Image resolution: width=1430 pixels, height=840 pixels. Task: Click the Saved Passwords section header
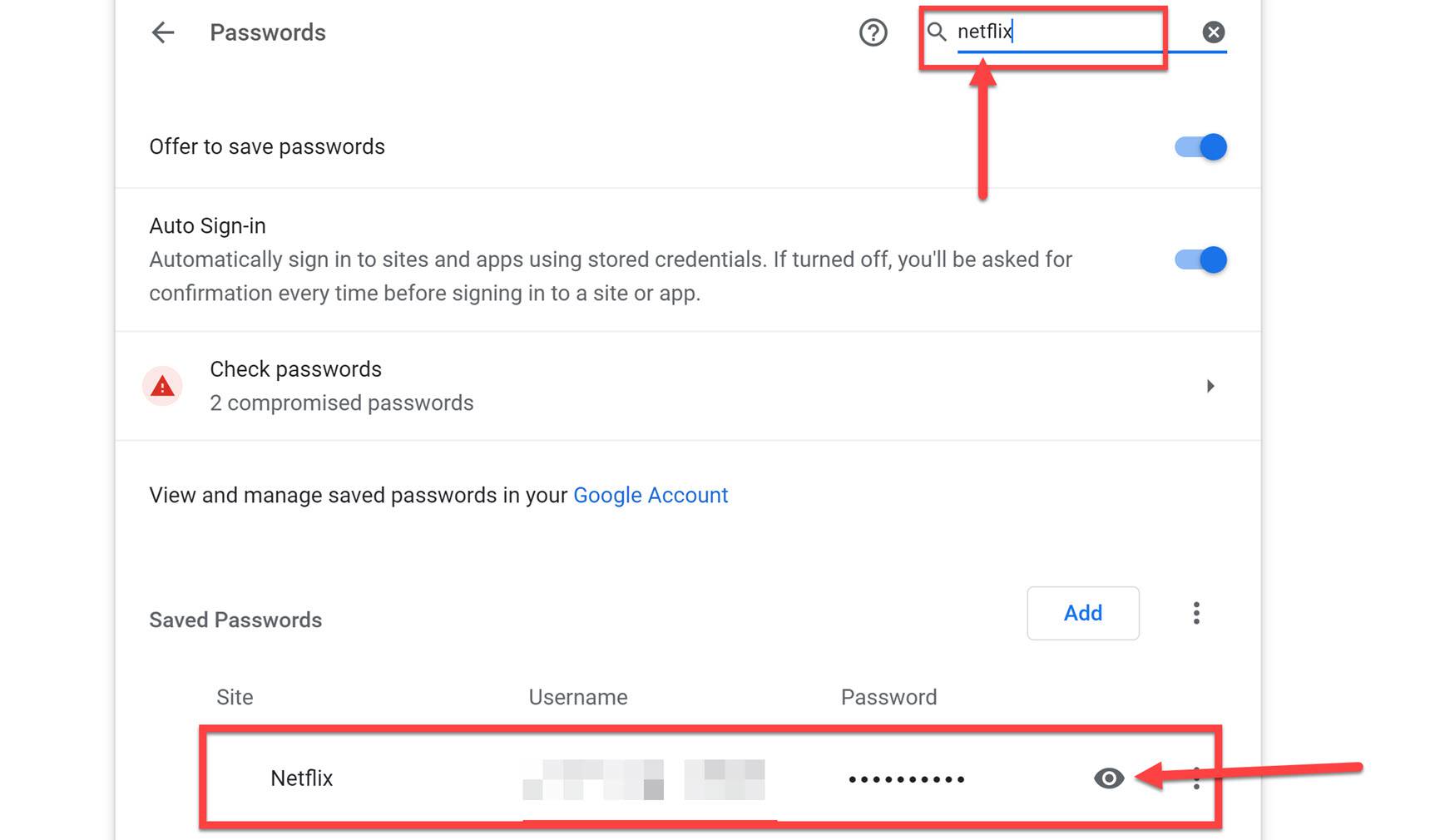click(x=235, y=619)
